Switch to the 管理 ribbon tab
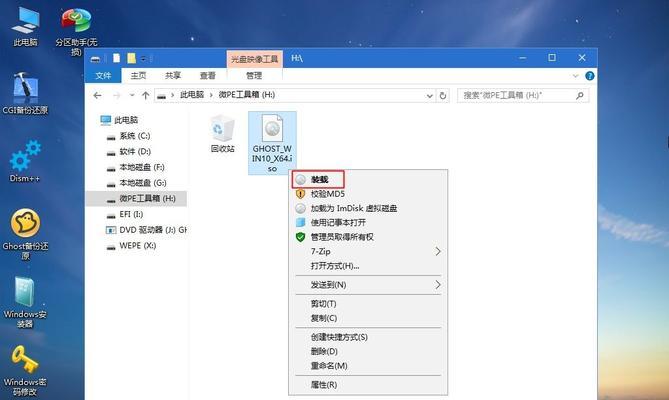This screenshot has height=400, width=669. pos(254,76)
